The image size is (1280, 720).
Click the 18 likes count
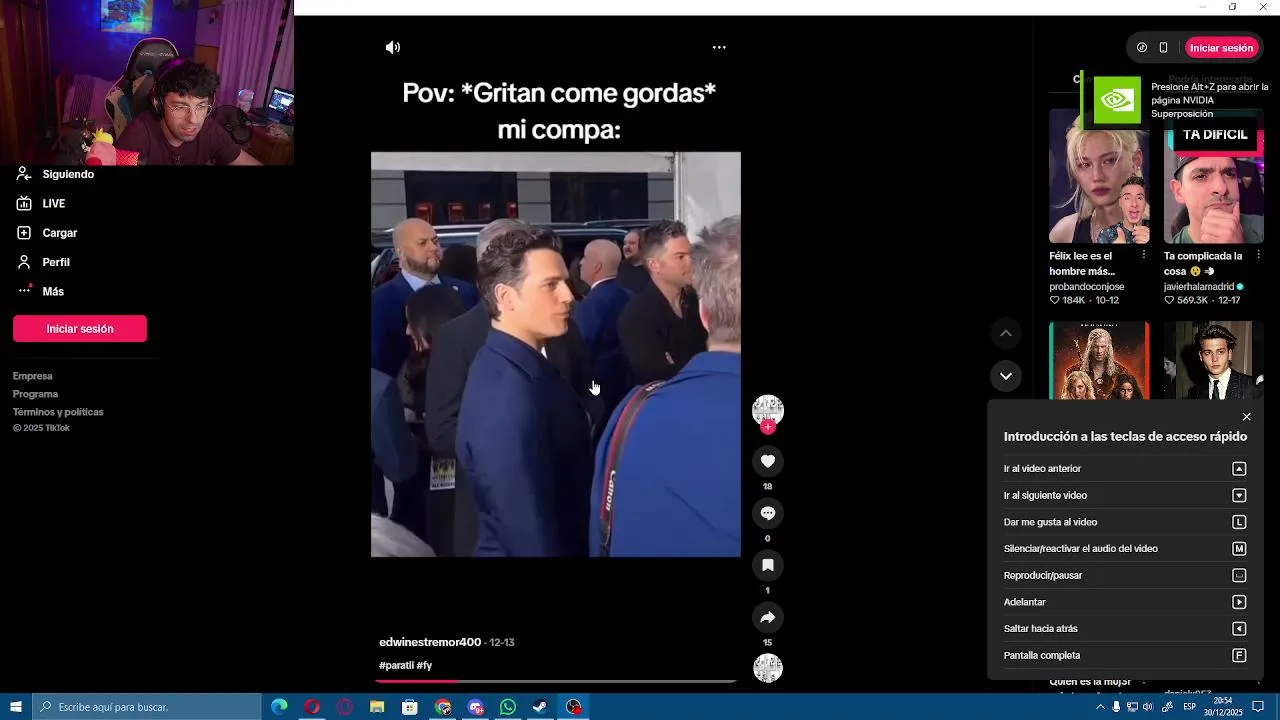pos(768,487)
